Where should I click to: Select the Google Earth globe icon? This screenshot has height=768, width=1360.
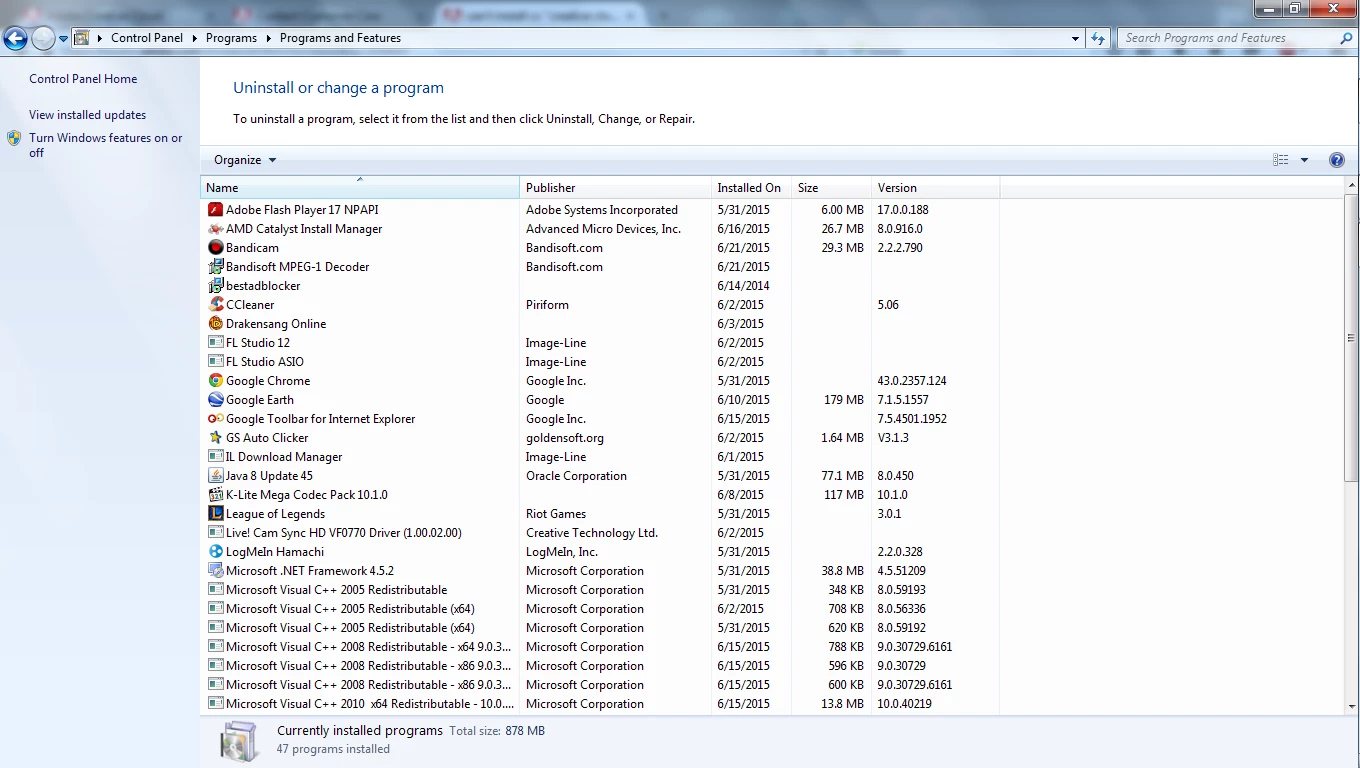(215, 400)
